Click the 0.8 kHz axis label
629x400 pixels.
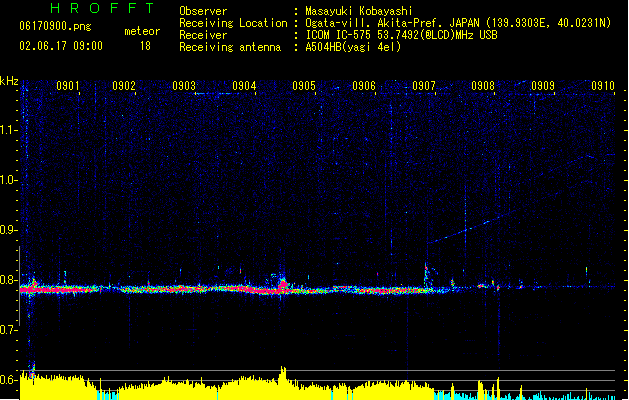8,280
